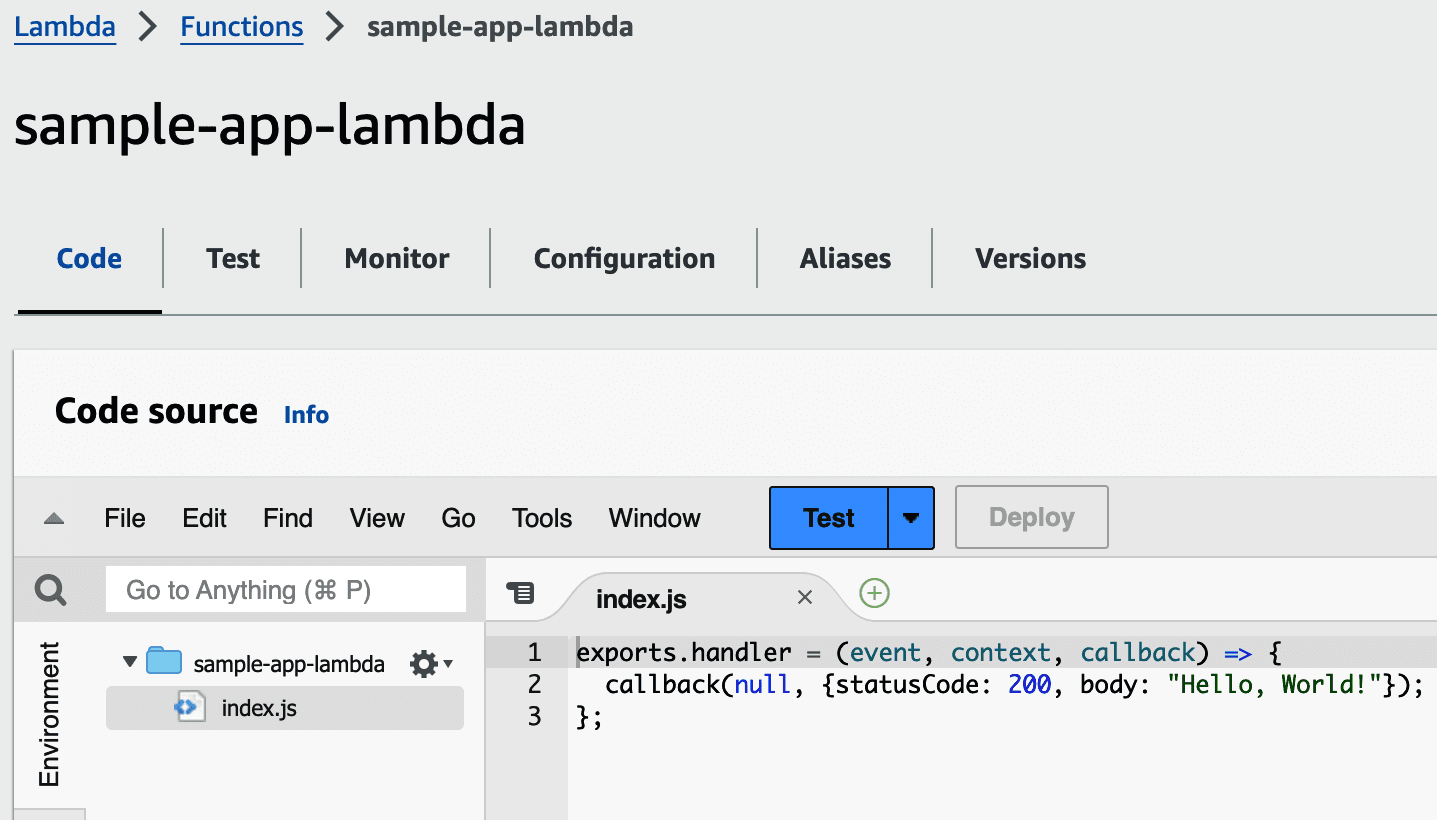Open the Go menu

[458, 518]
